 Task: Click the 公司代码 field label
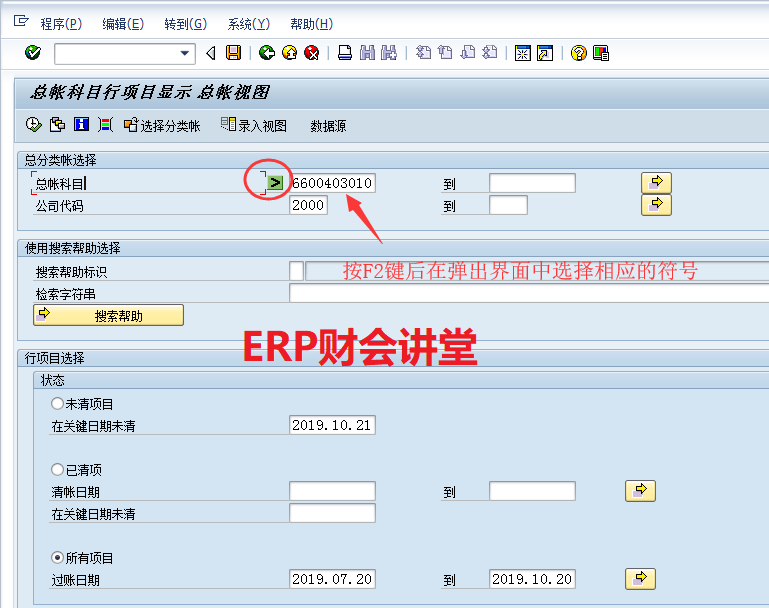59,206
